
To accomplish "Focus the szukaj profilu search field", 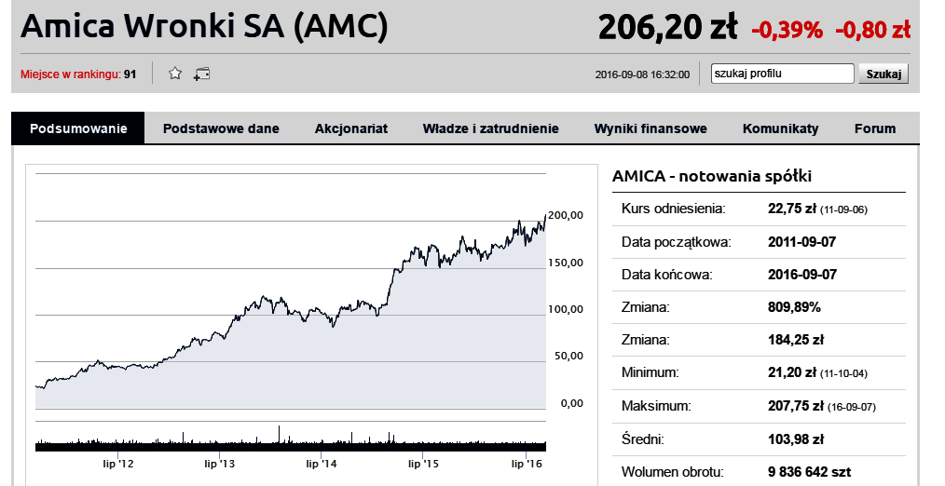I will pyautogui.click(x=782, y=74).
